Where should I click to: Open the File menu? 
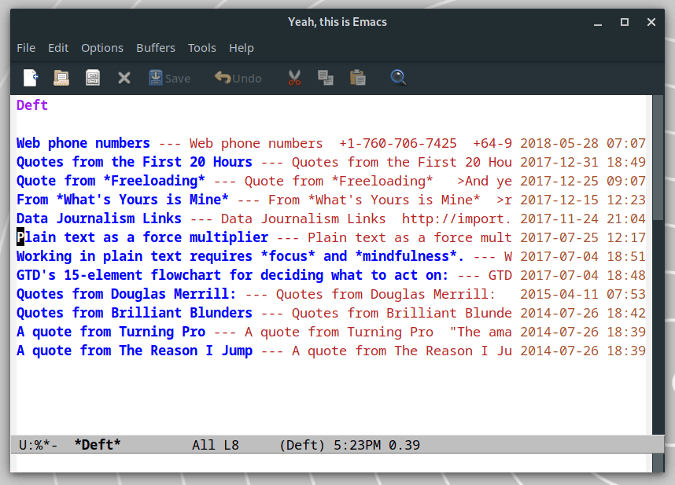click(x=26, y=48)
